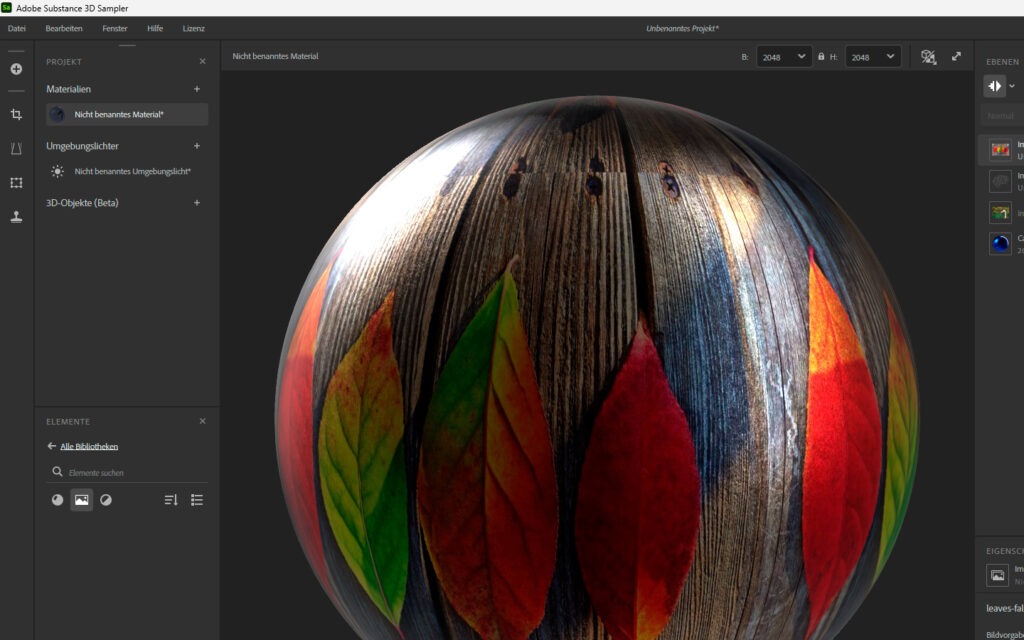Click the Umgebungslichter section heading

pos(82,146)
